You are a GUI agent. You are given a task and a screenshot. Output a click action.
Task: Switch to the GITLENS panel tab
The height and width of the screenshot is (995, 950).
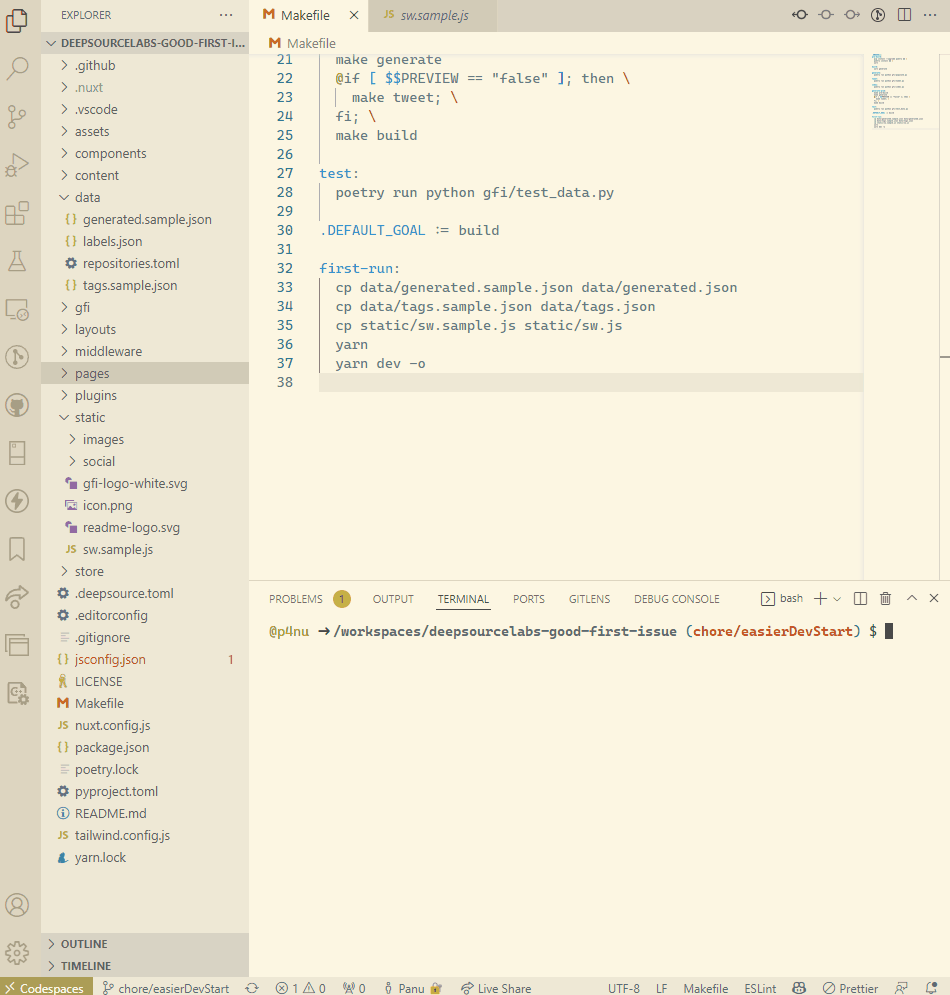point(589,599)
